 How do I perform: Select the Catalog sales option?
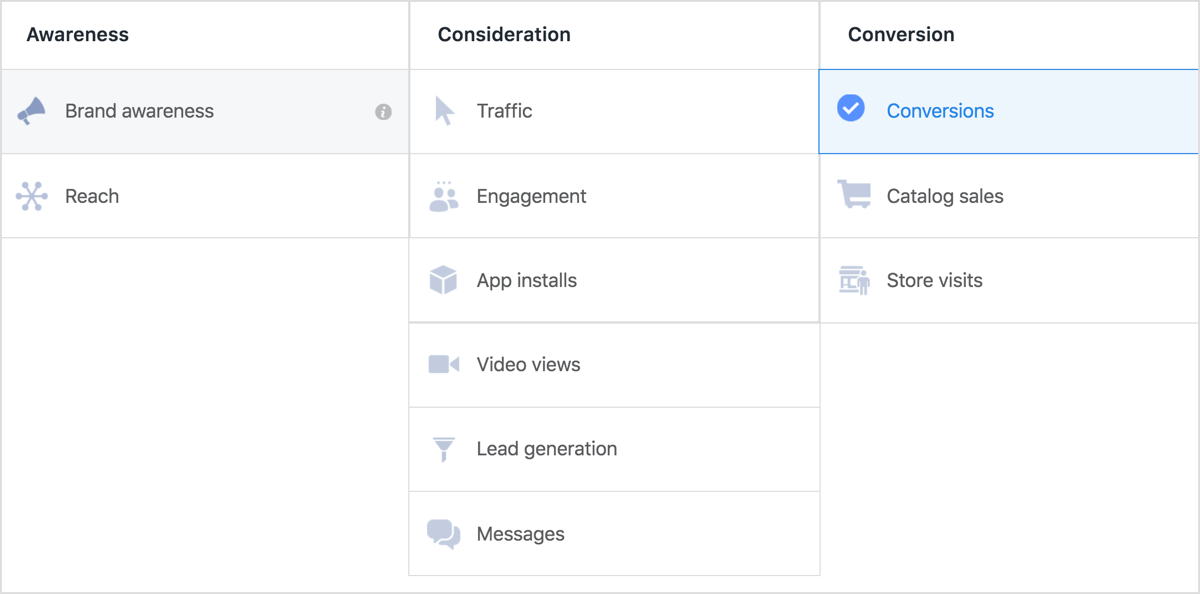[1009, 196]
